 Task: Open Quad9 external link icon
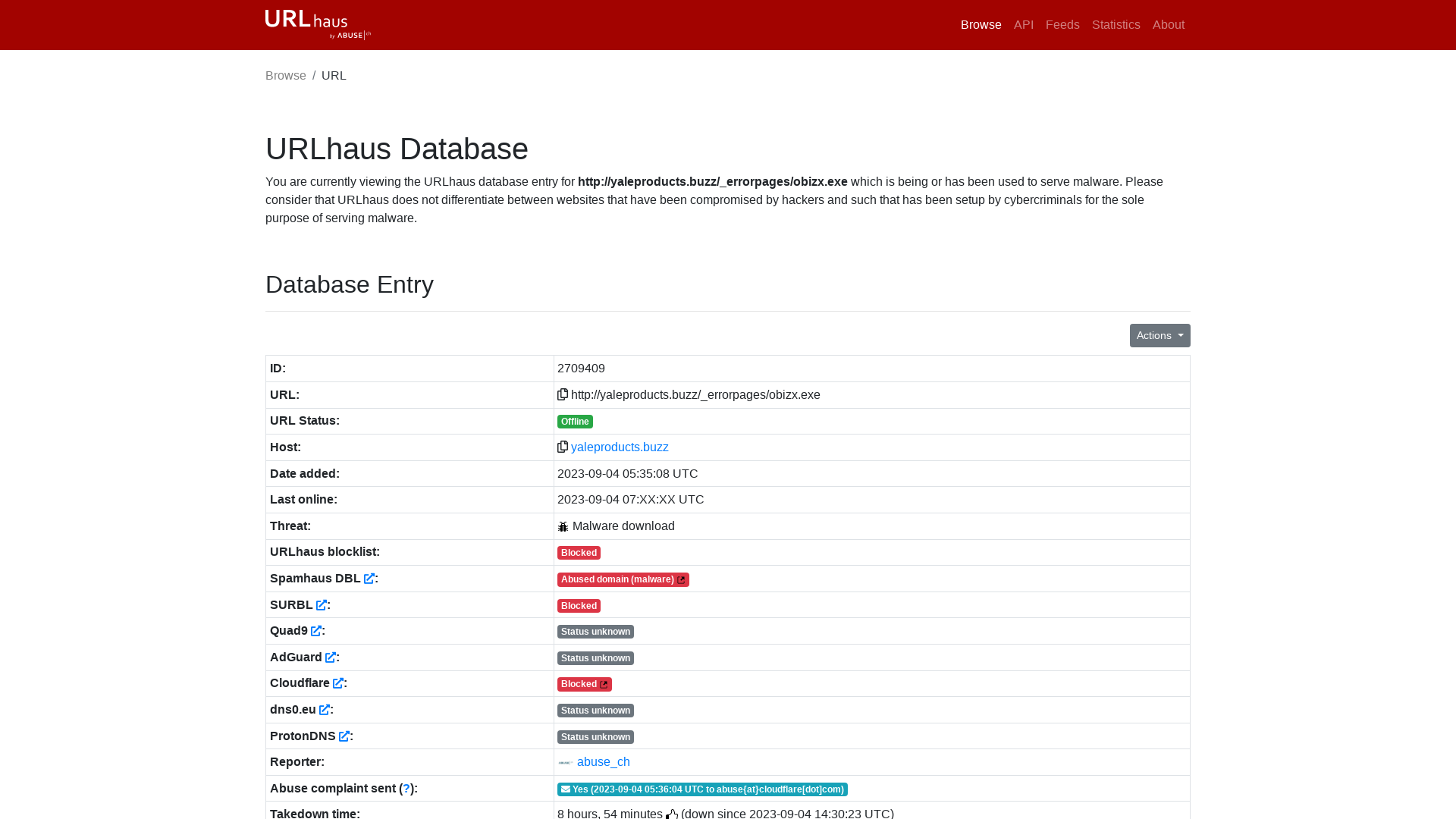click(x=316, y=631)
